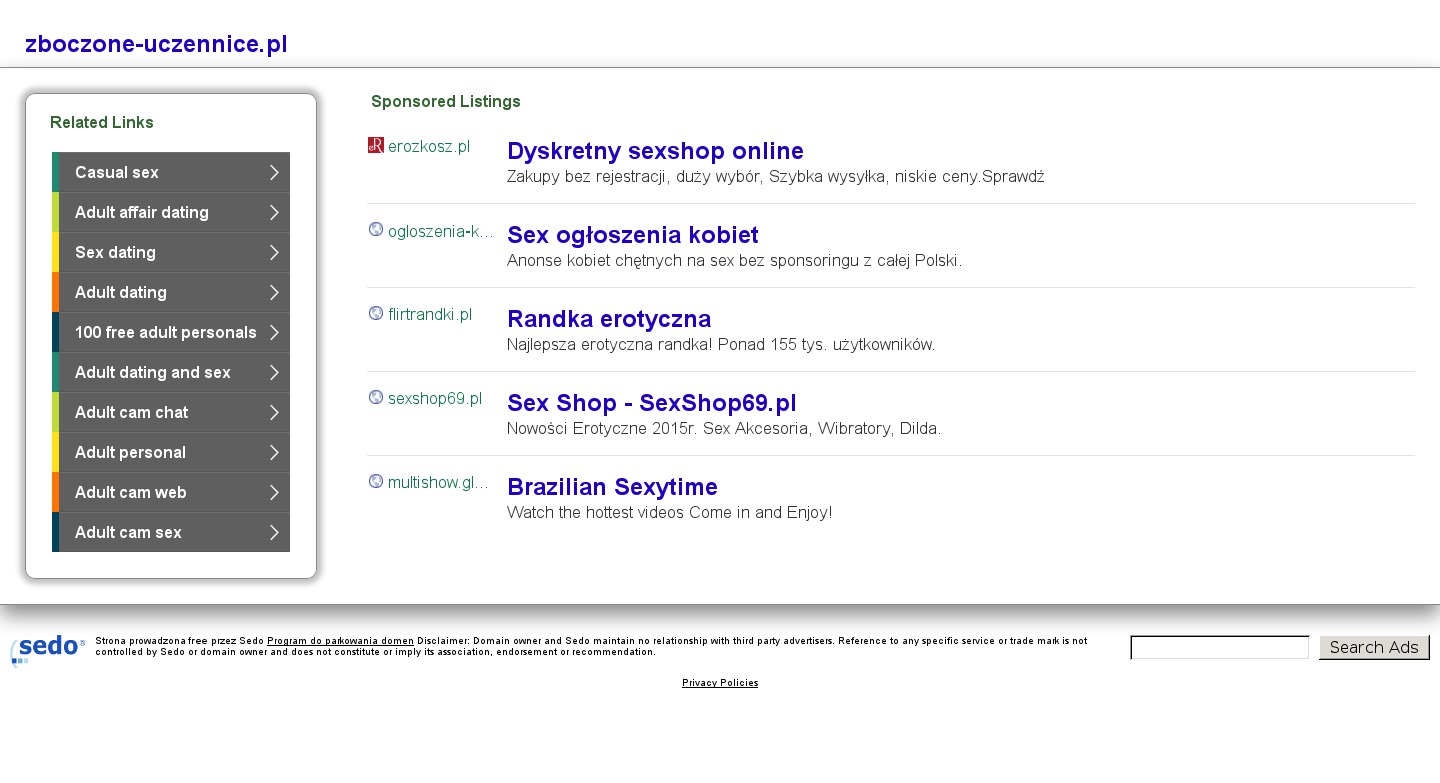Open the Randka erotyczna sponsored listing
The width and height of the screenshot is (1440, 783).
tap(608, 319)
